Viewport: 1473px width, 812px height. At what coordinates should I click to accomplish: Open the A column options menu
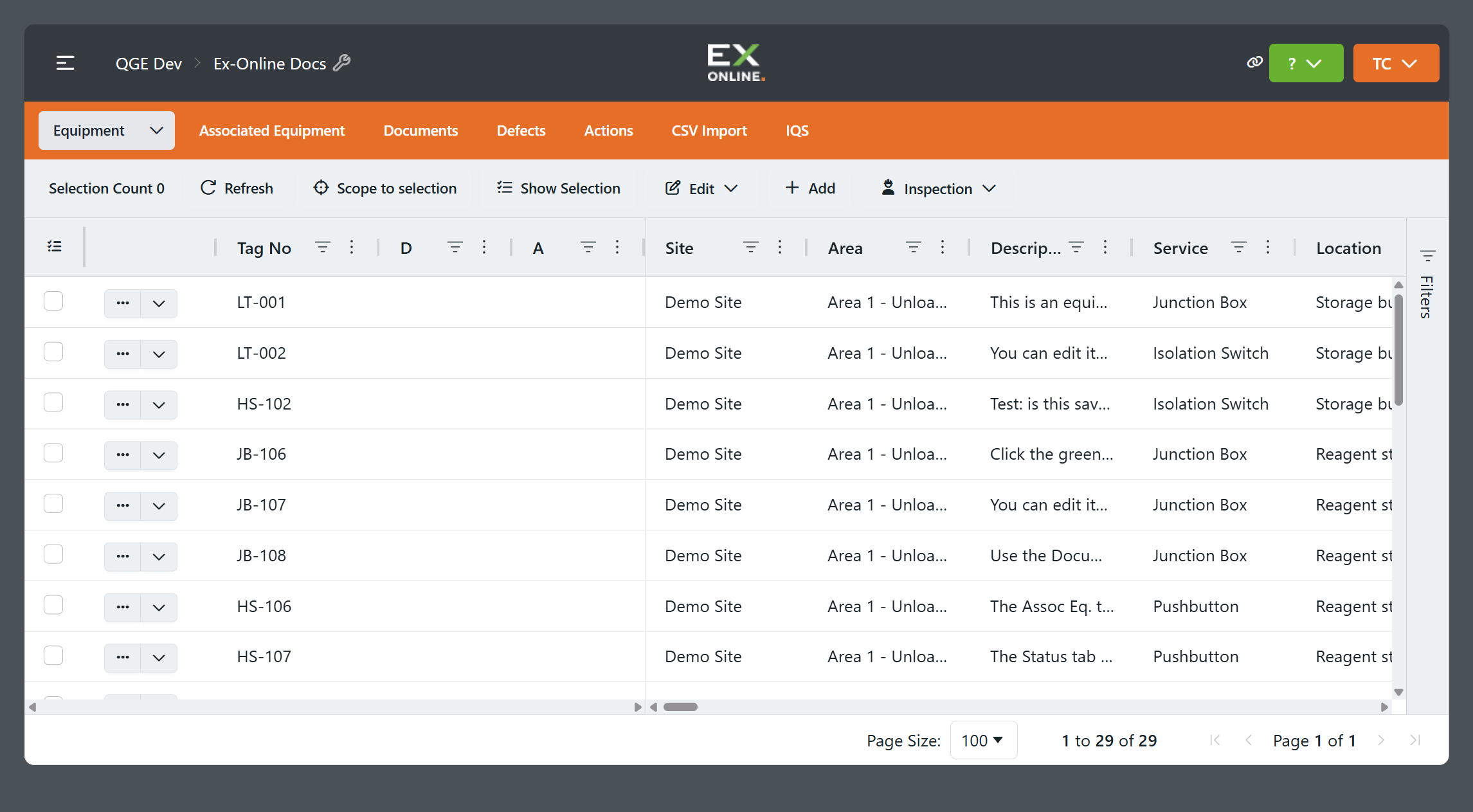pos(617,248)
